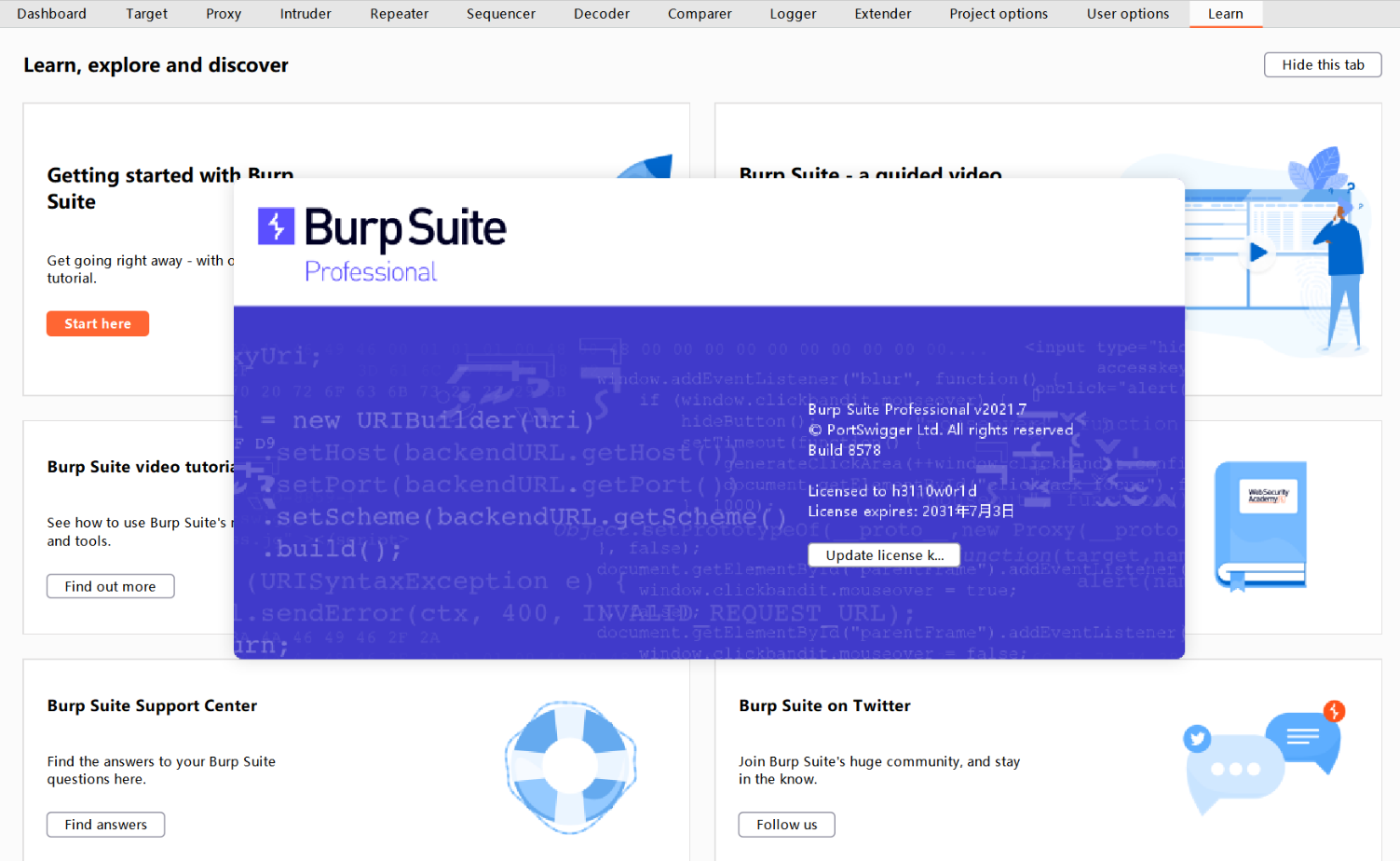Switch to the Decoder tab

[602, 14]
